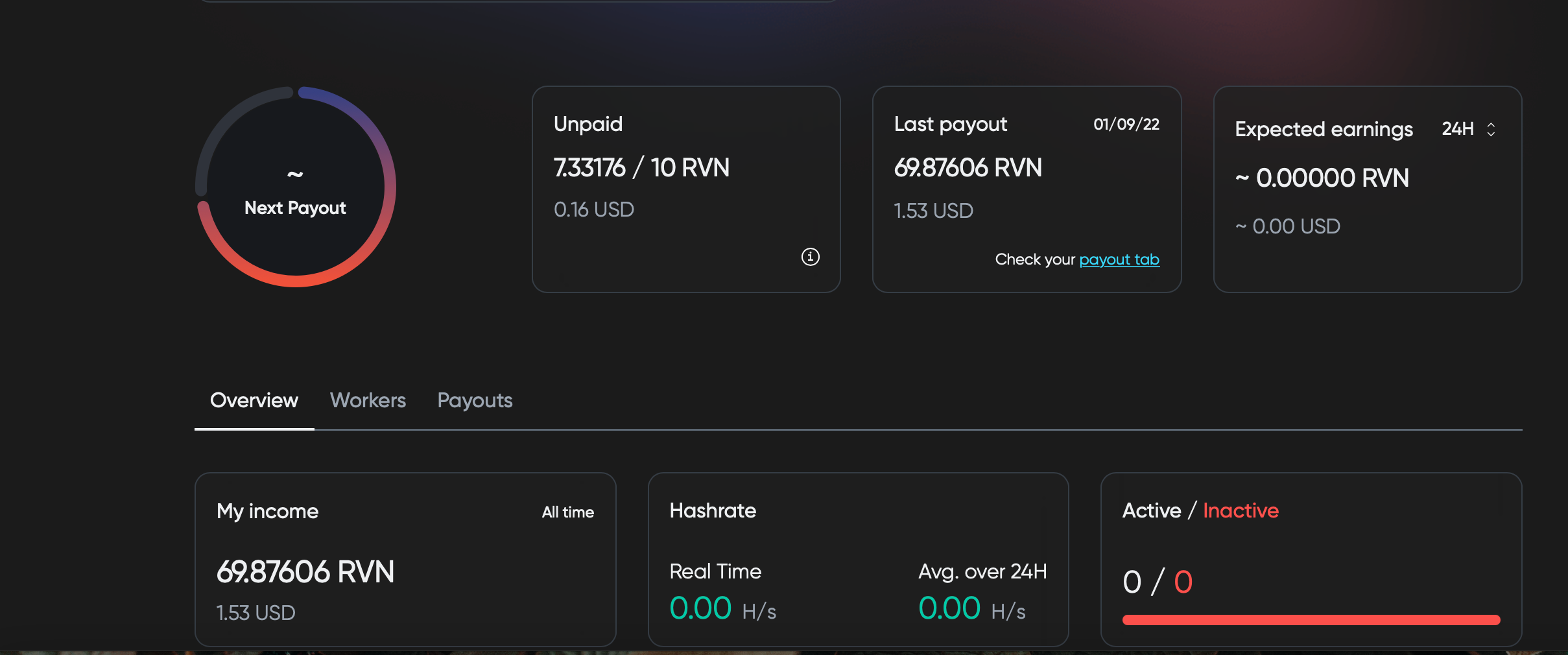The image size is (1568, 655).
Task: Select the All time income filter
Action: point(568,512)
